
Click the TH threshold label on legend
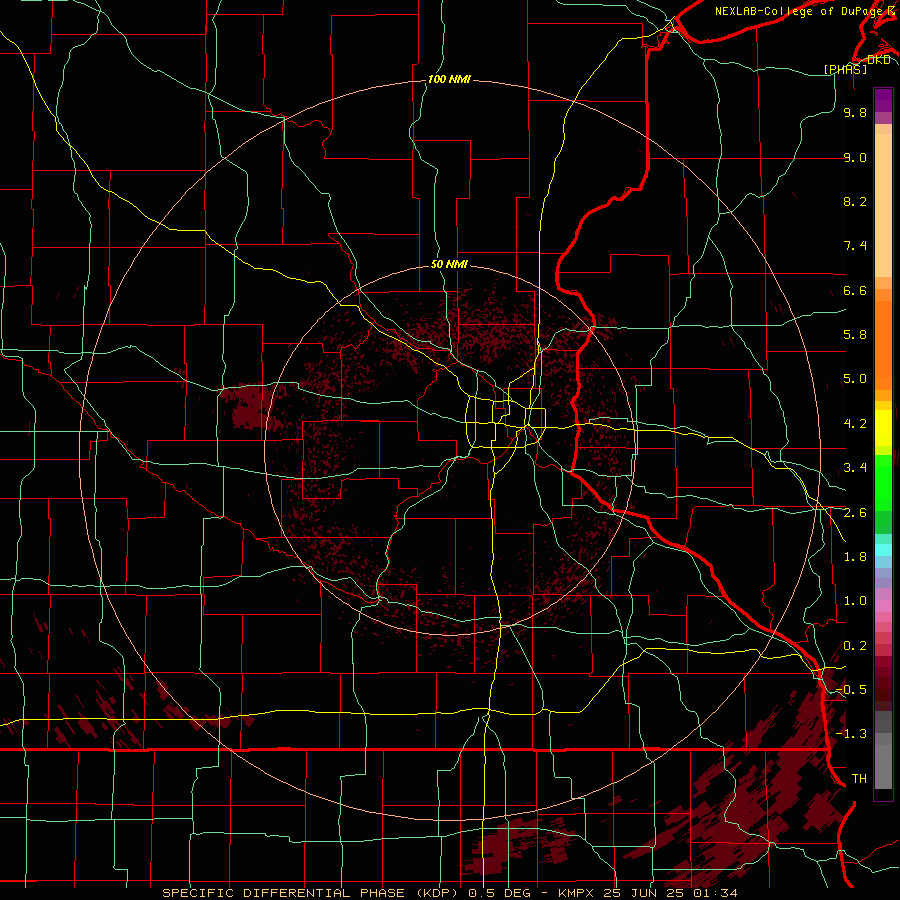[x=859, y=779]
